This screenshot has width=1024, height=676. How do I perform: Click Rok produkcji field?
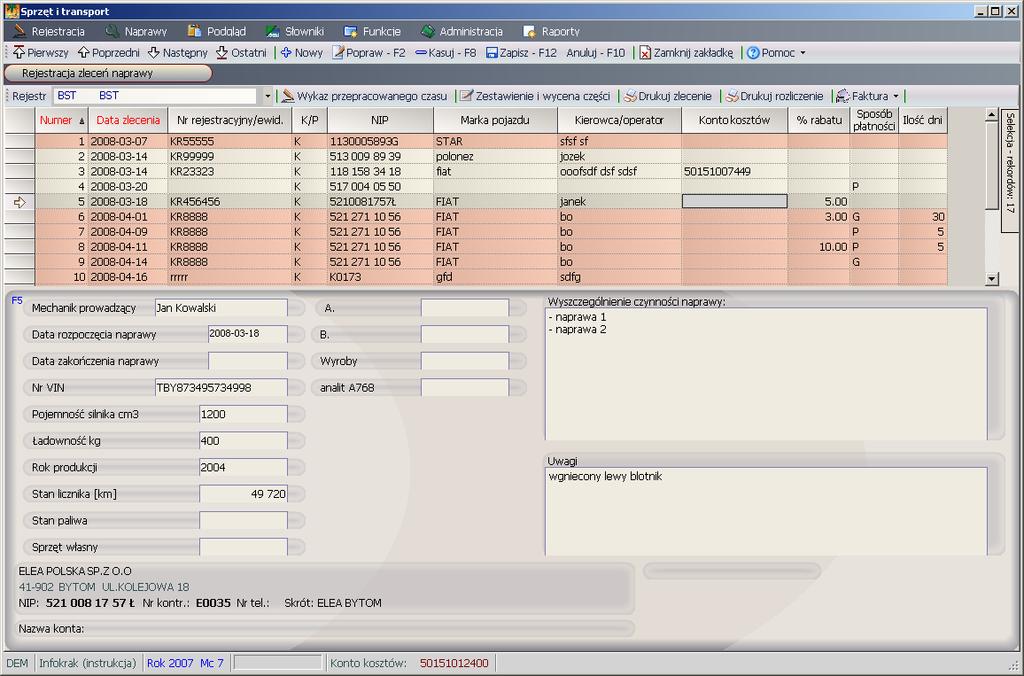(243, 467)
